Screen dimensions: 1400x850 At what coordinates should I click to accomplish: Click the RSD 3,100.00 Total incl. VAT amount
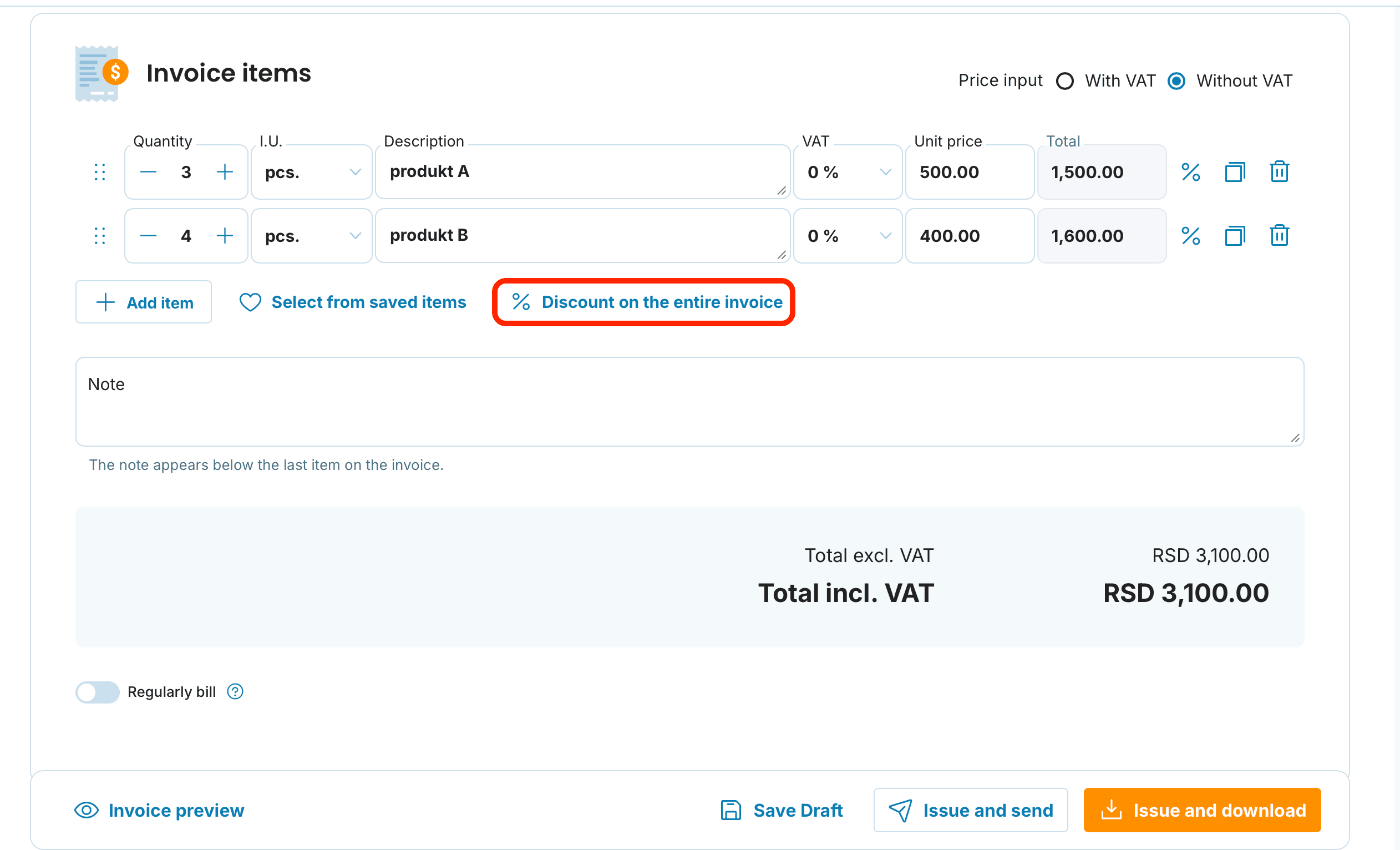1186,593
